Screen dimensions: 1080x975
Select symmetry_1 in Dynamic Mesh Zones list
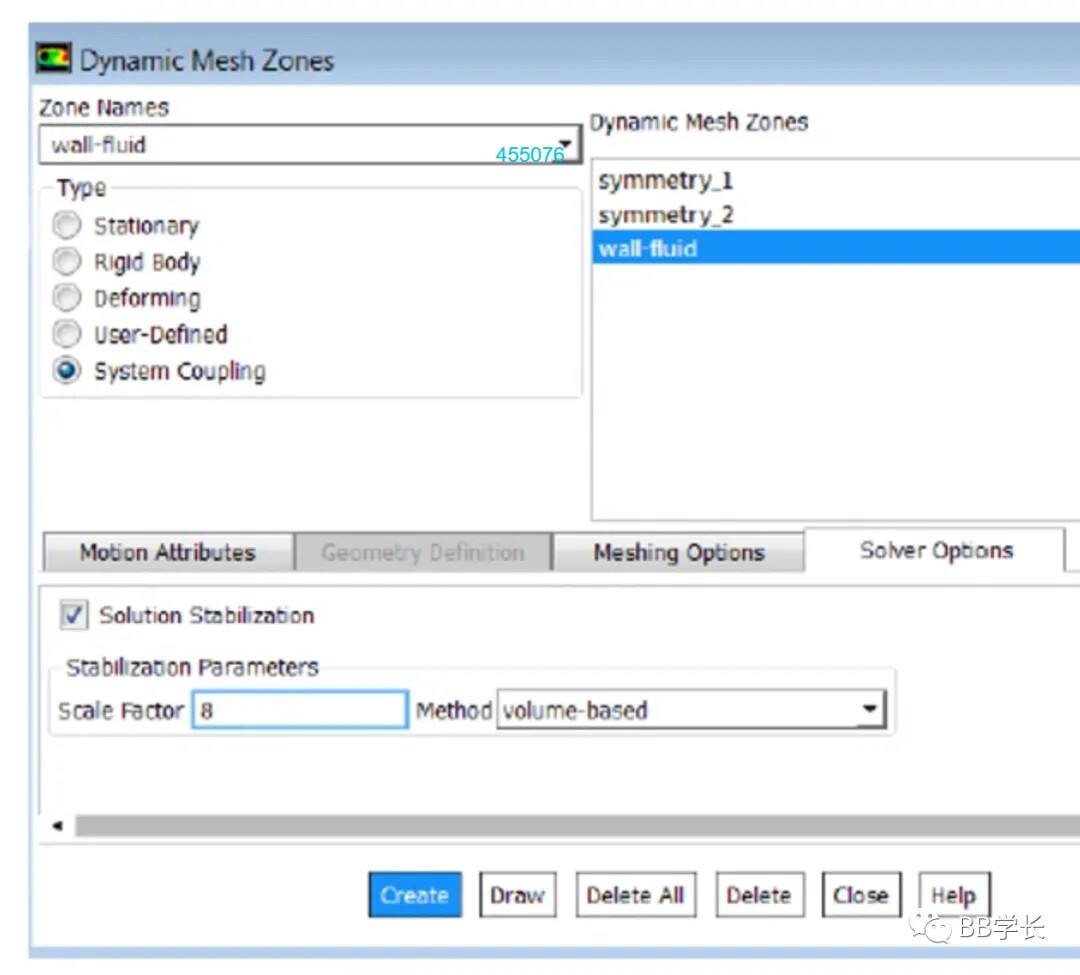665,181
